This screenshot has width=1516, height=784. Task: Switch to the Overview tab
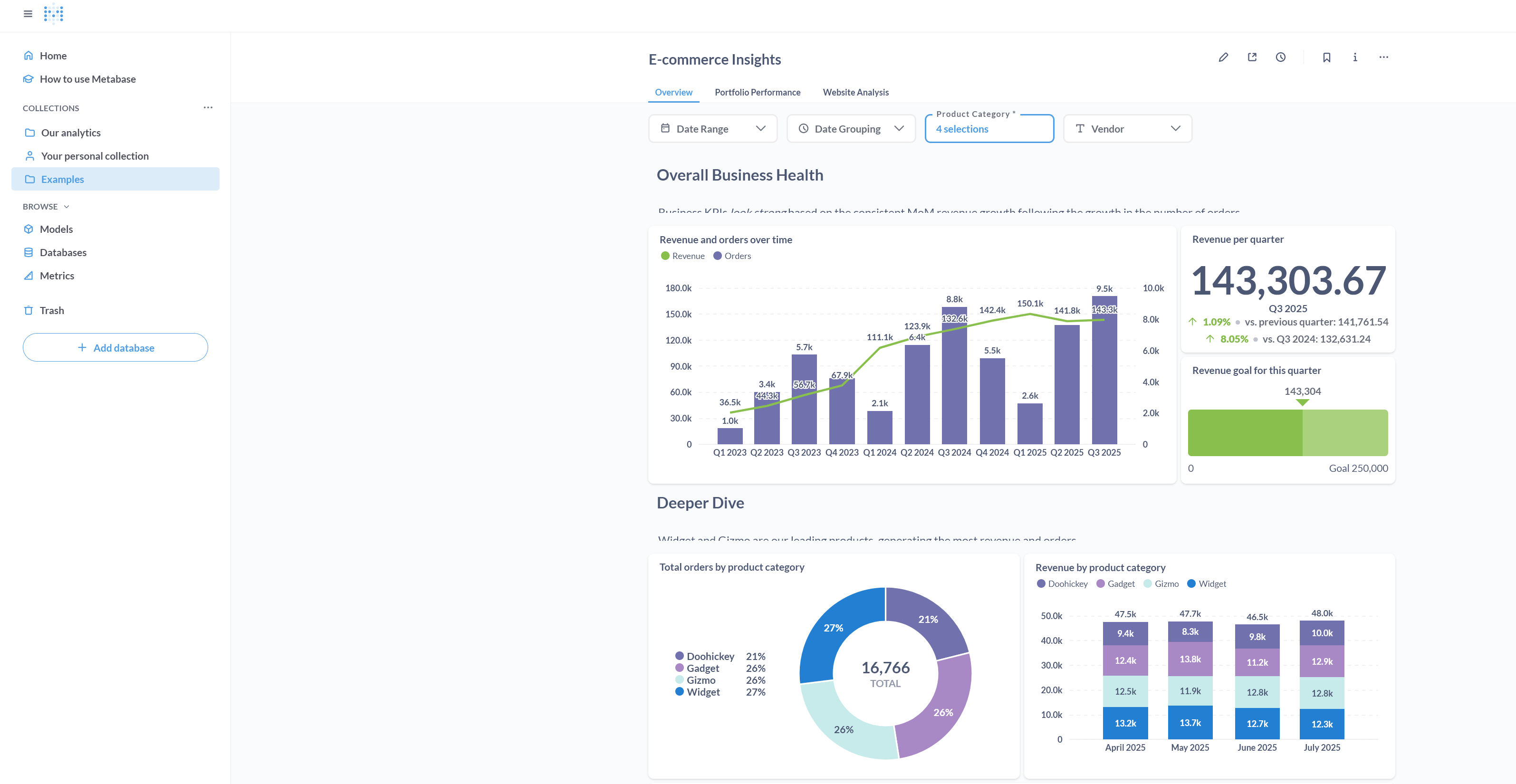(x=673, y=92)
